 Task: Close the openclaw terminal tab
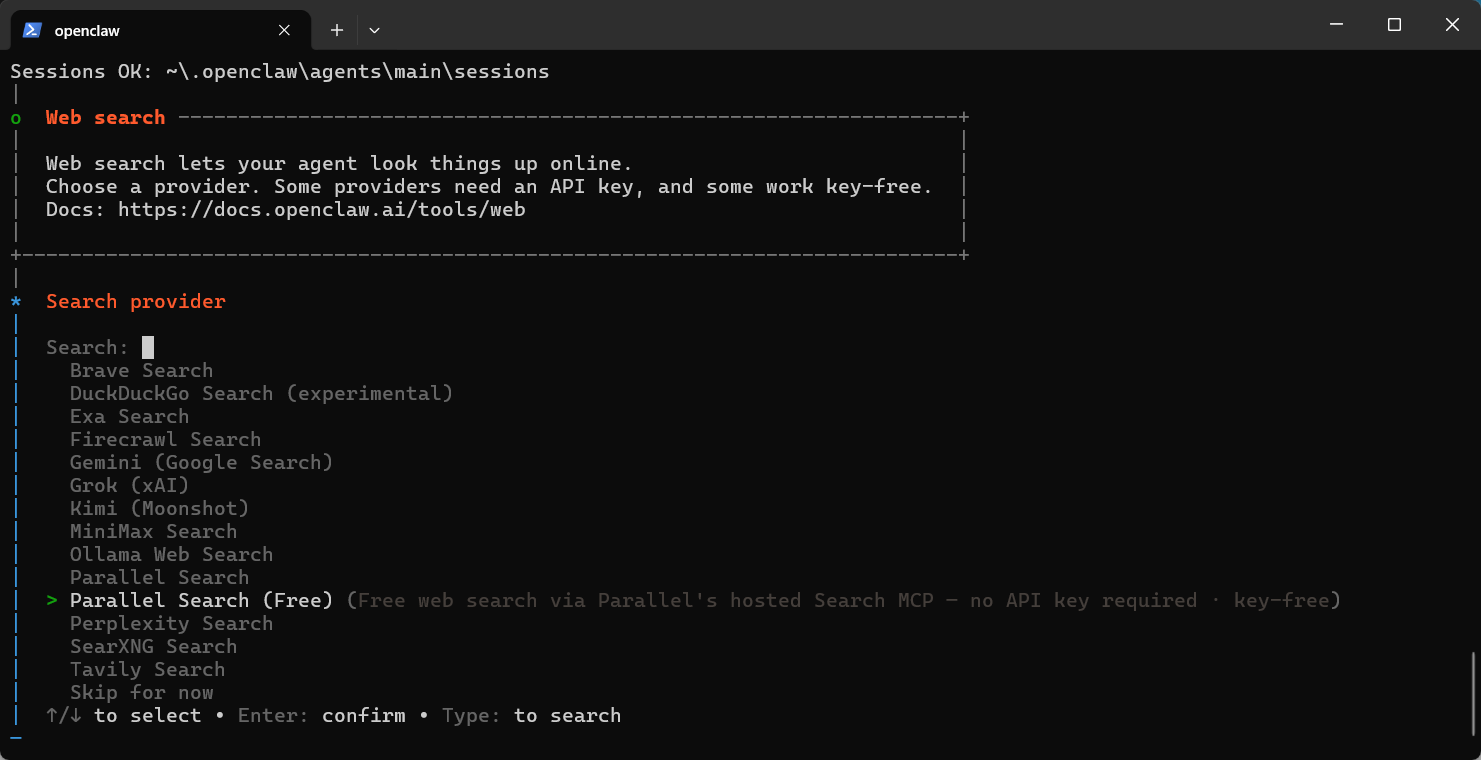pyautogui.click(x=285, y=30)
